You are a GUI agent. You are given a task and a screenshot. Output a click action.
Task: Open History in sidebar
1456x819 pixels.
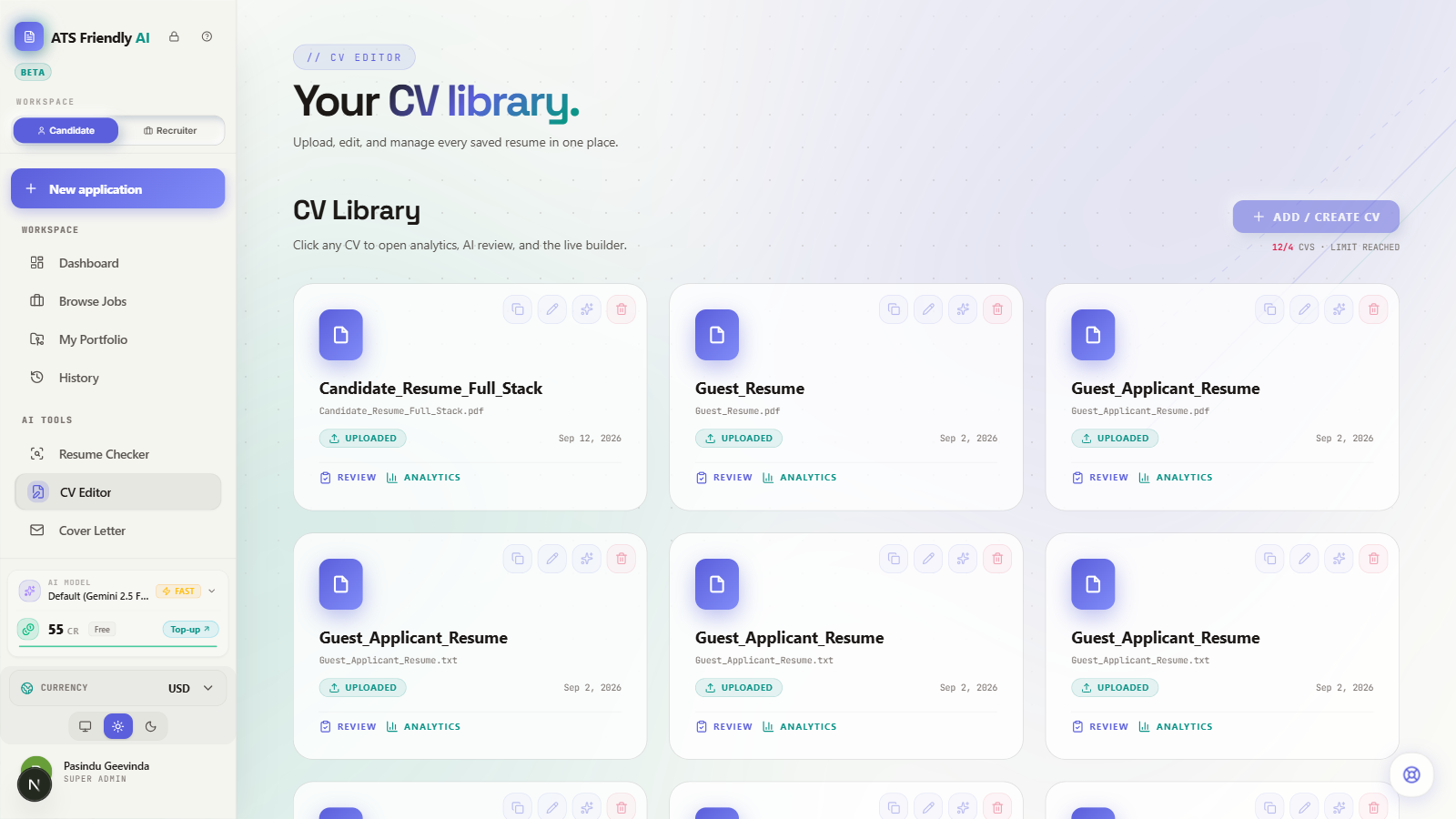point(118,378)
